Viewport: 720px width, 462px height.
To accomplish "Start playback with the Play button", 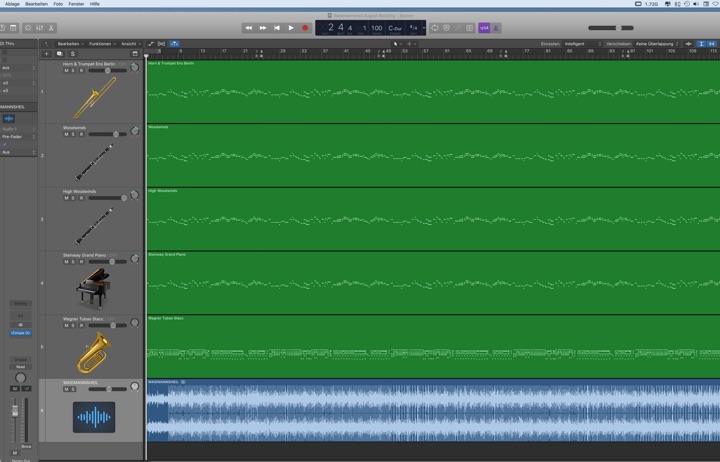I will tap(291, 28).
